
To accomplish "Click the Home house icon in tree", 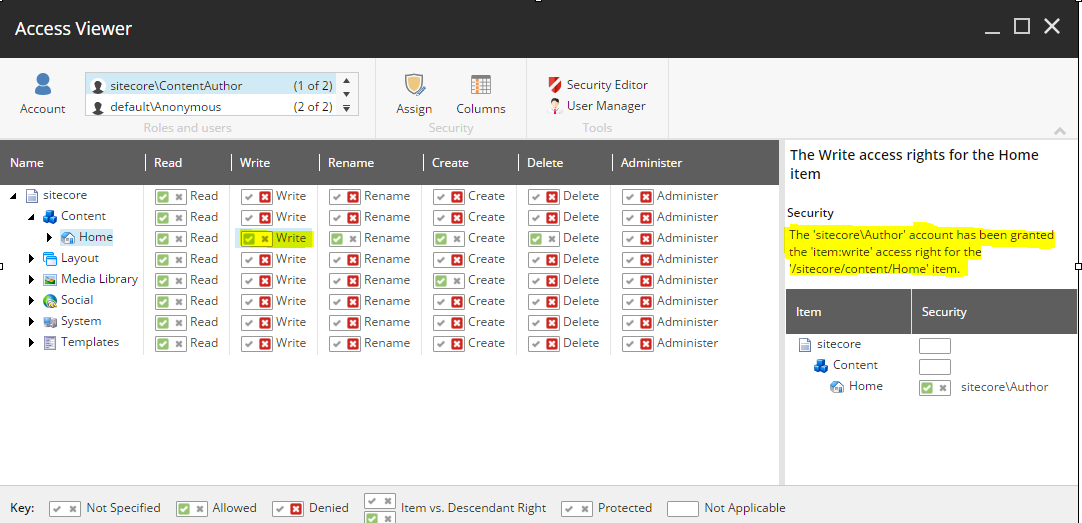I will point(68,237).
